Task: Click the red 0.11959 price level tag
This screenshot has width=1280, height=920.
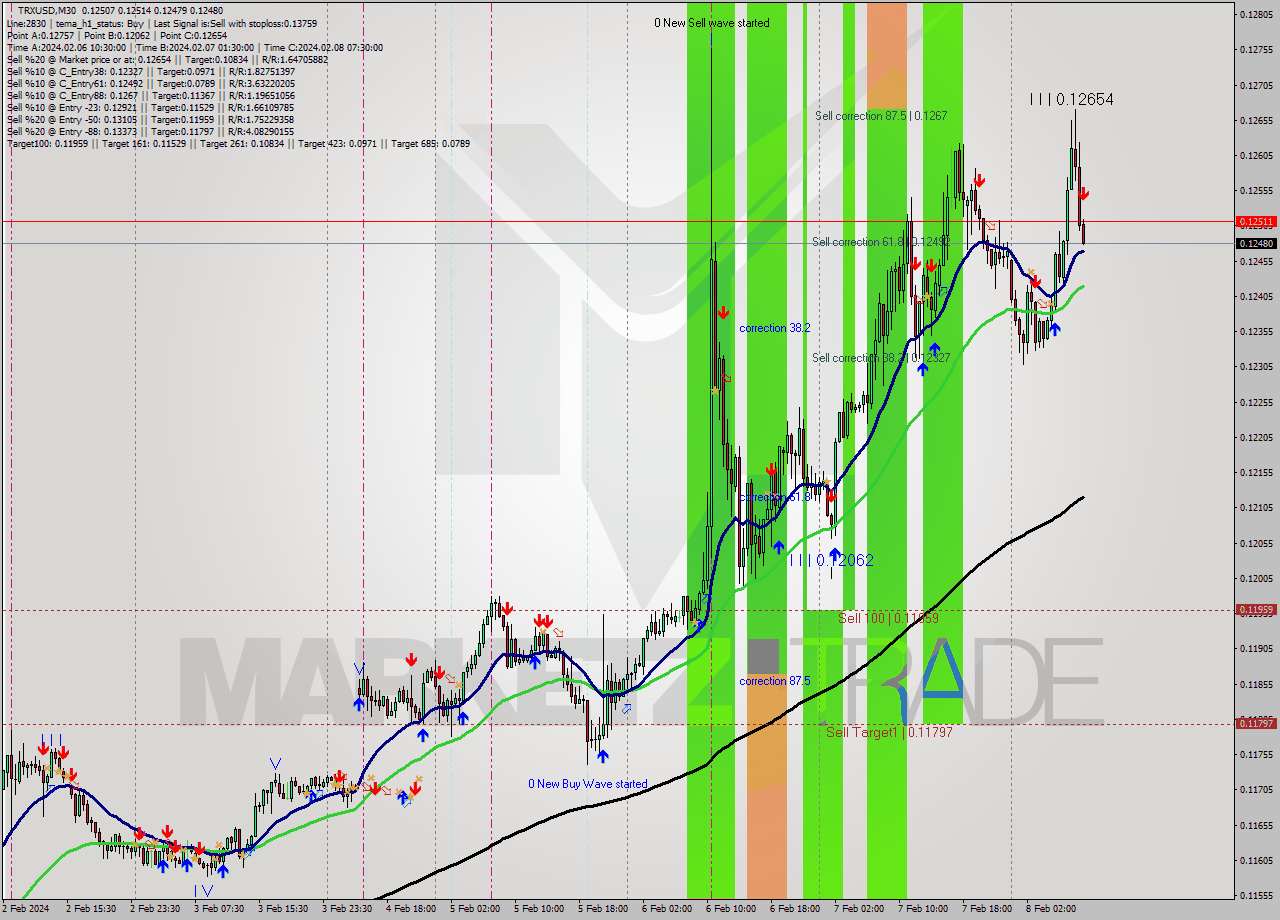Action: click(x=1256, y=609)
